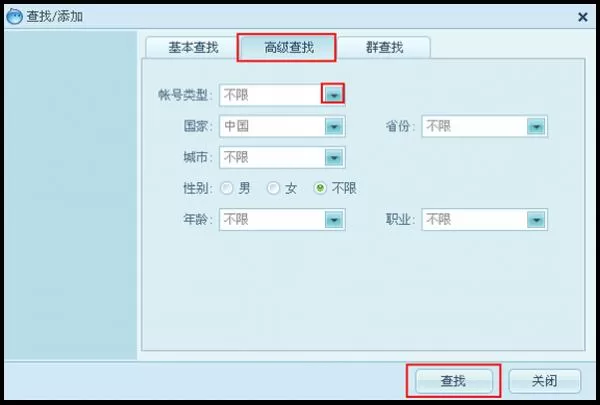Select the 不限 gender radio button
The image size is (600, 405).
click(320, 188)
